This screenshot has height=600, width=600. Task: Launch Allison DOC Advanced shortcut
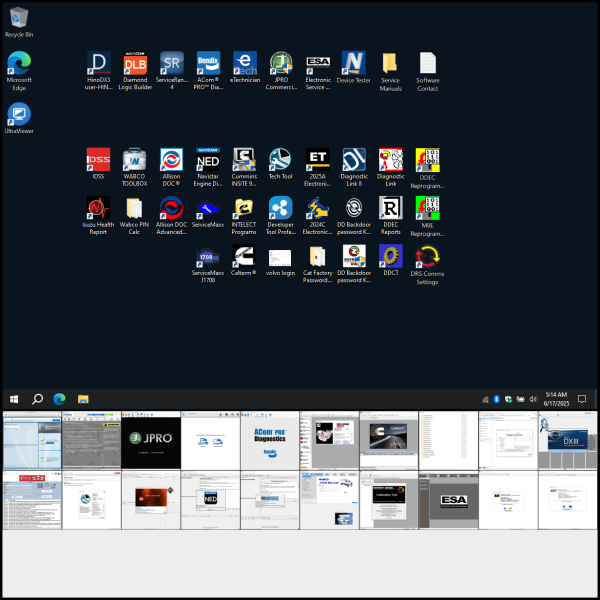point(171,215)
